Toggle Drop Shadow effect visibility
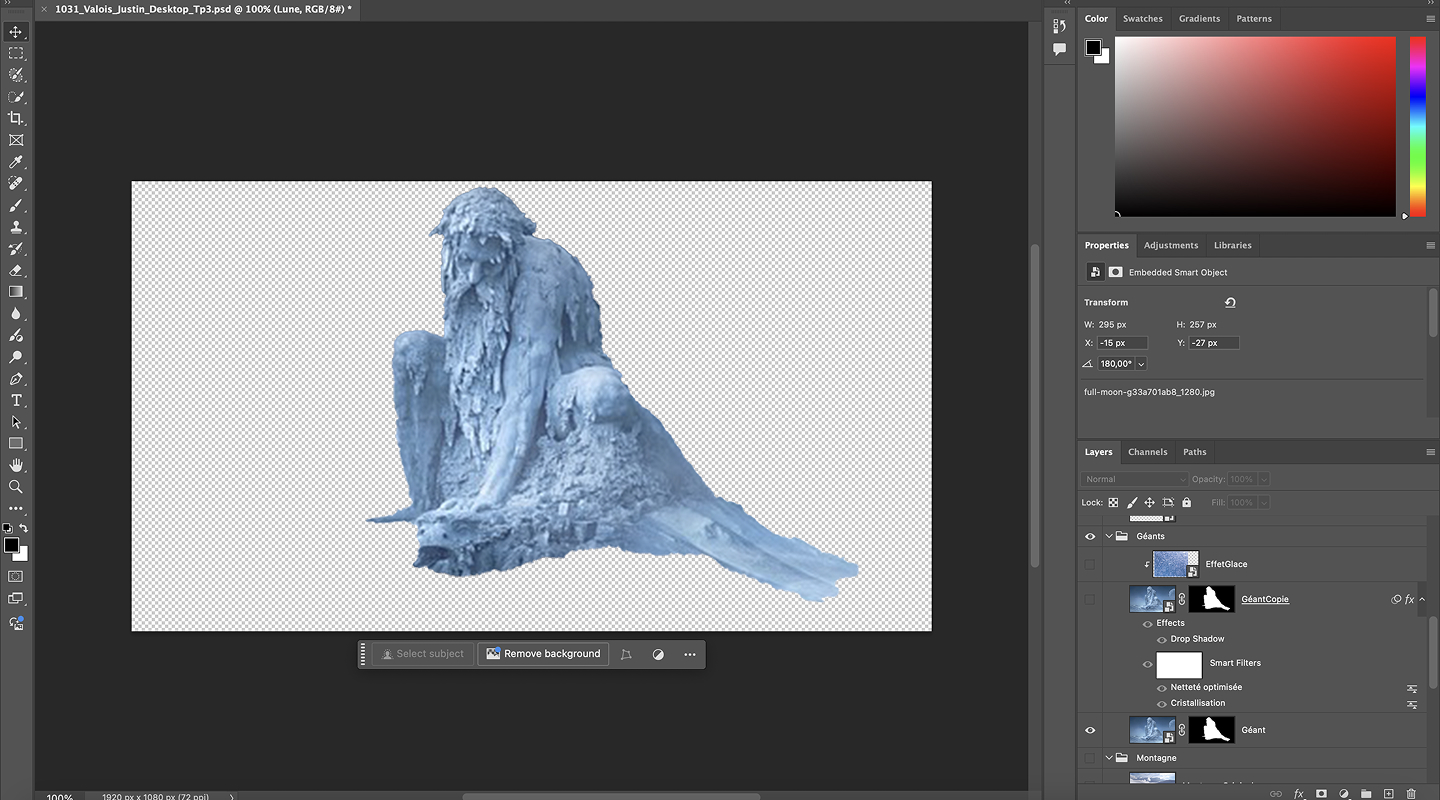The height and width of the screenshot is (800, 1440). (1162, 639)
